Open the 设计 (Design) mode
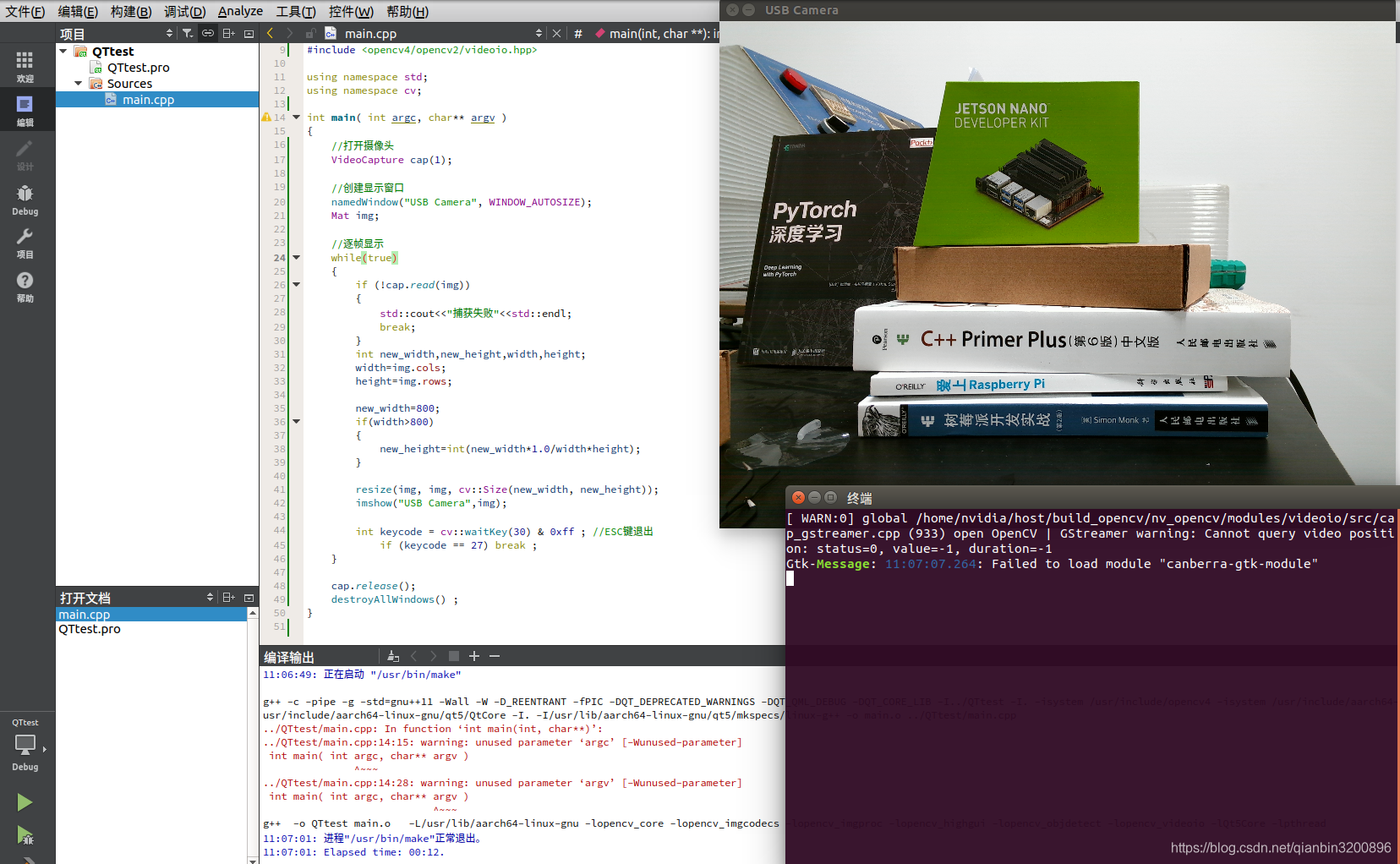 [x=25, y=154]
